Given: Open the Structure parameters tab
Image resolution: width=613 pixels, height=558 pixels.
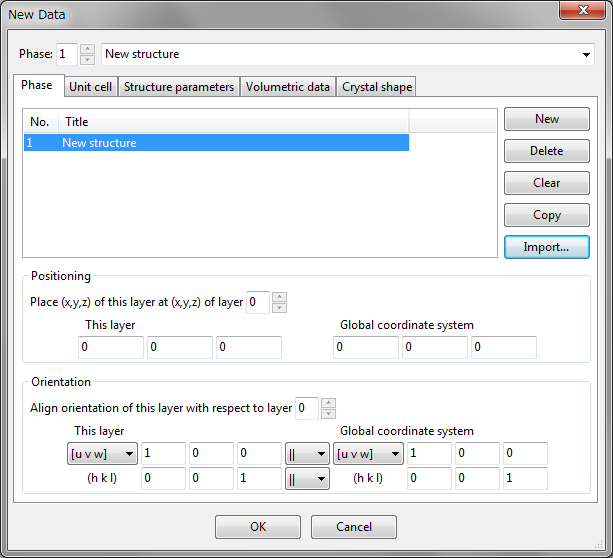Looking at the screenshot, I should 179,87.
